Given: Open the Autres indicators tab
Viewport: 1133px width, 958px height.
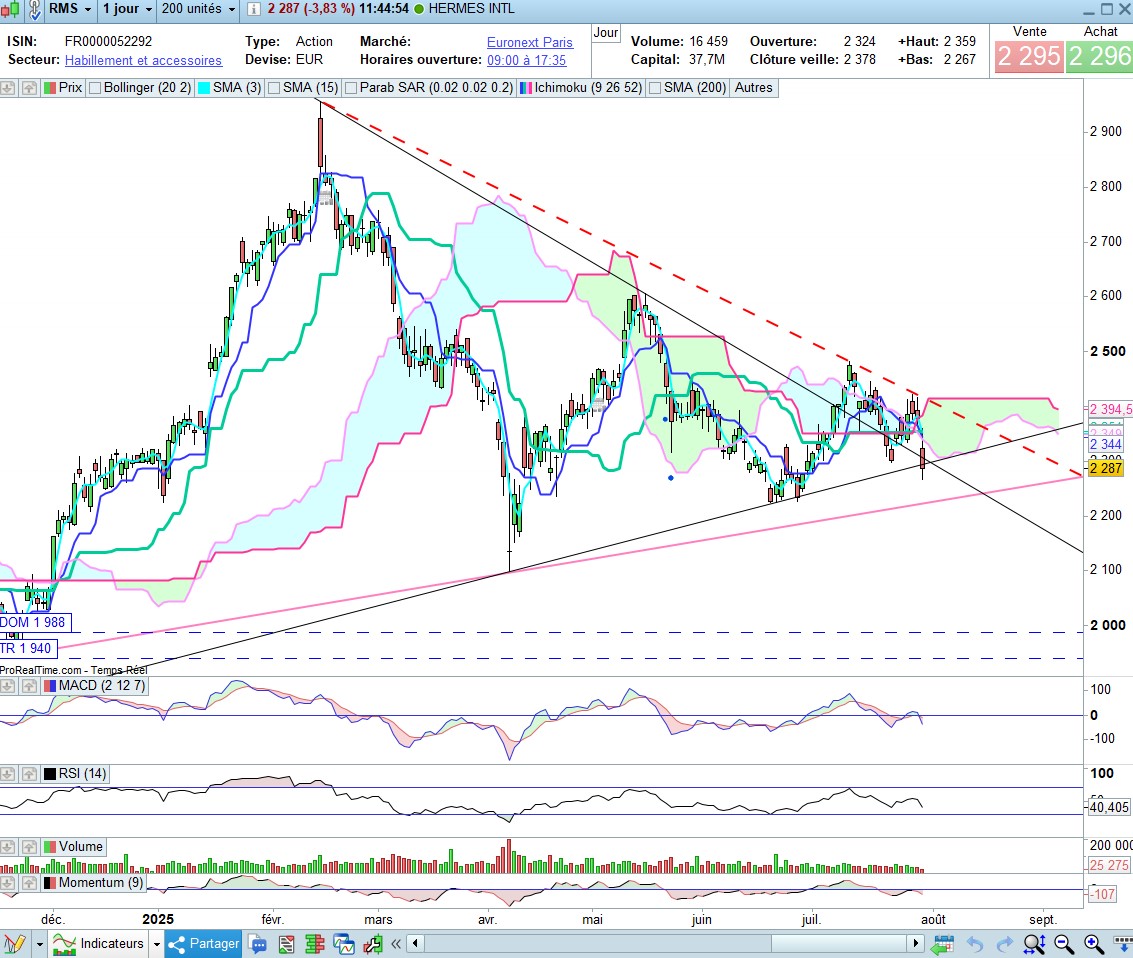Looking at the screenshot, I should [753, 88].
